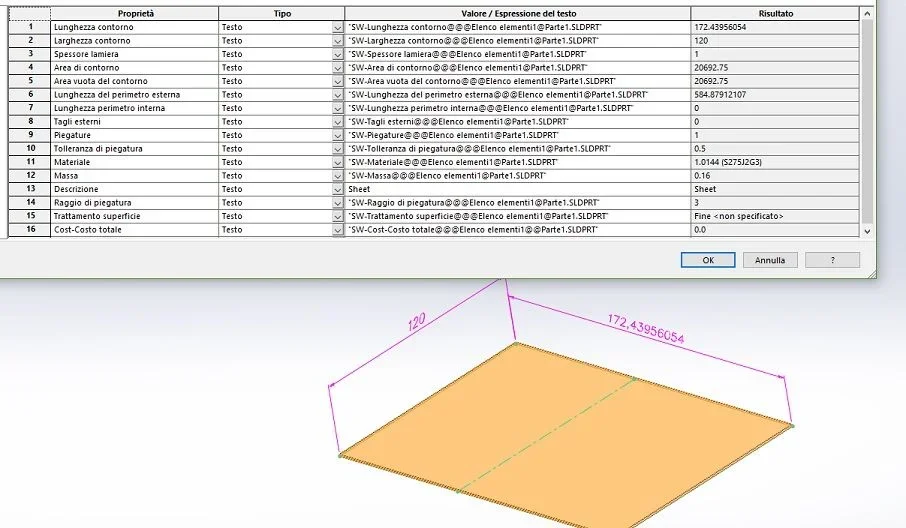The image size is (906, 528).
Task: Open Tipo dropdown for Materiale row
Action: pyautogui.click(x=338, y=162)
